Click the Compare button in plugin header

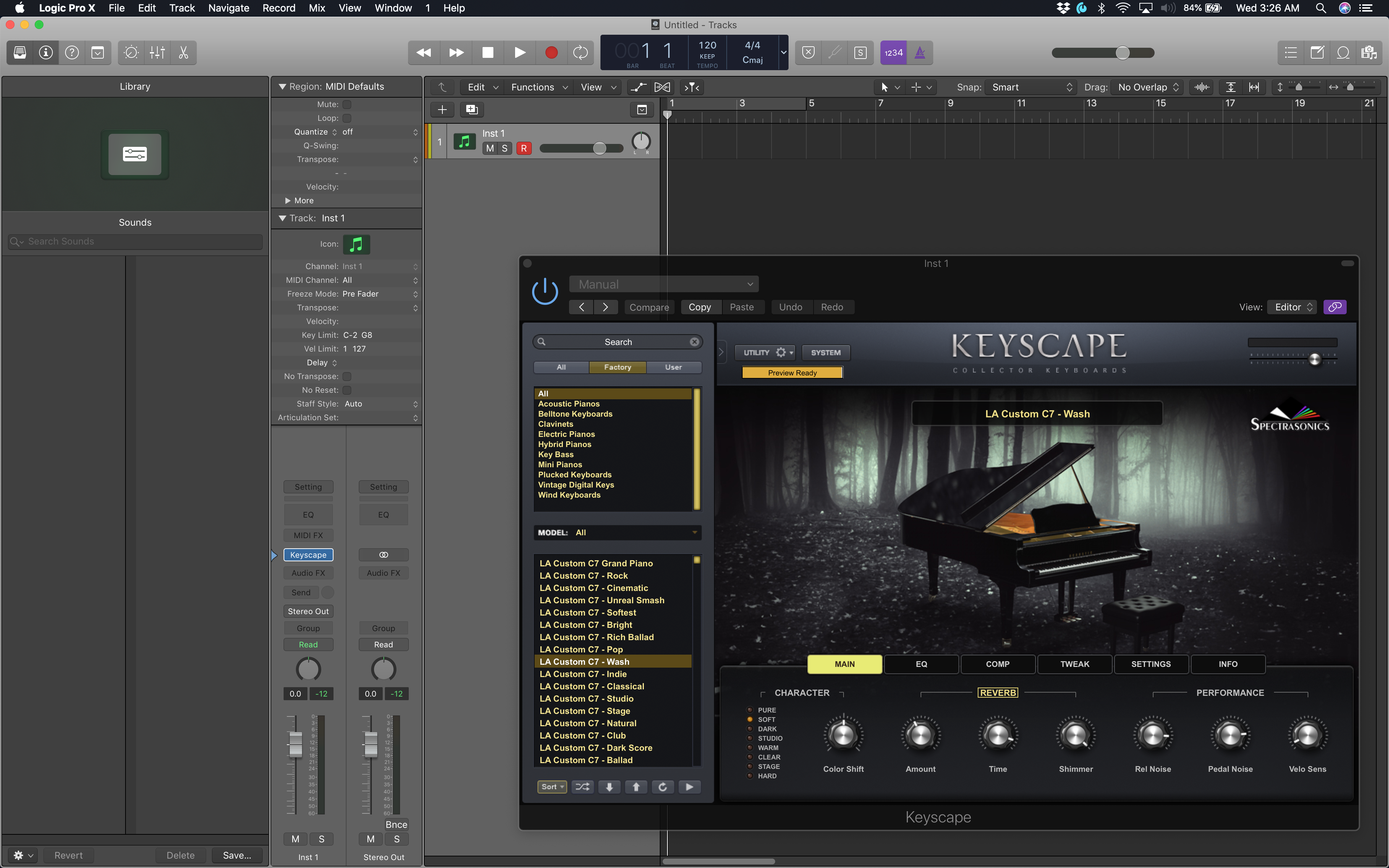coord(649,307)
